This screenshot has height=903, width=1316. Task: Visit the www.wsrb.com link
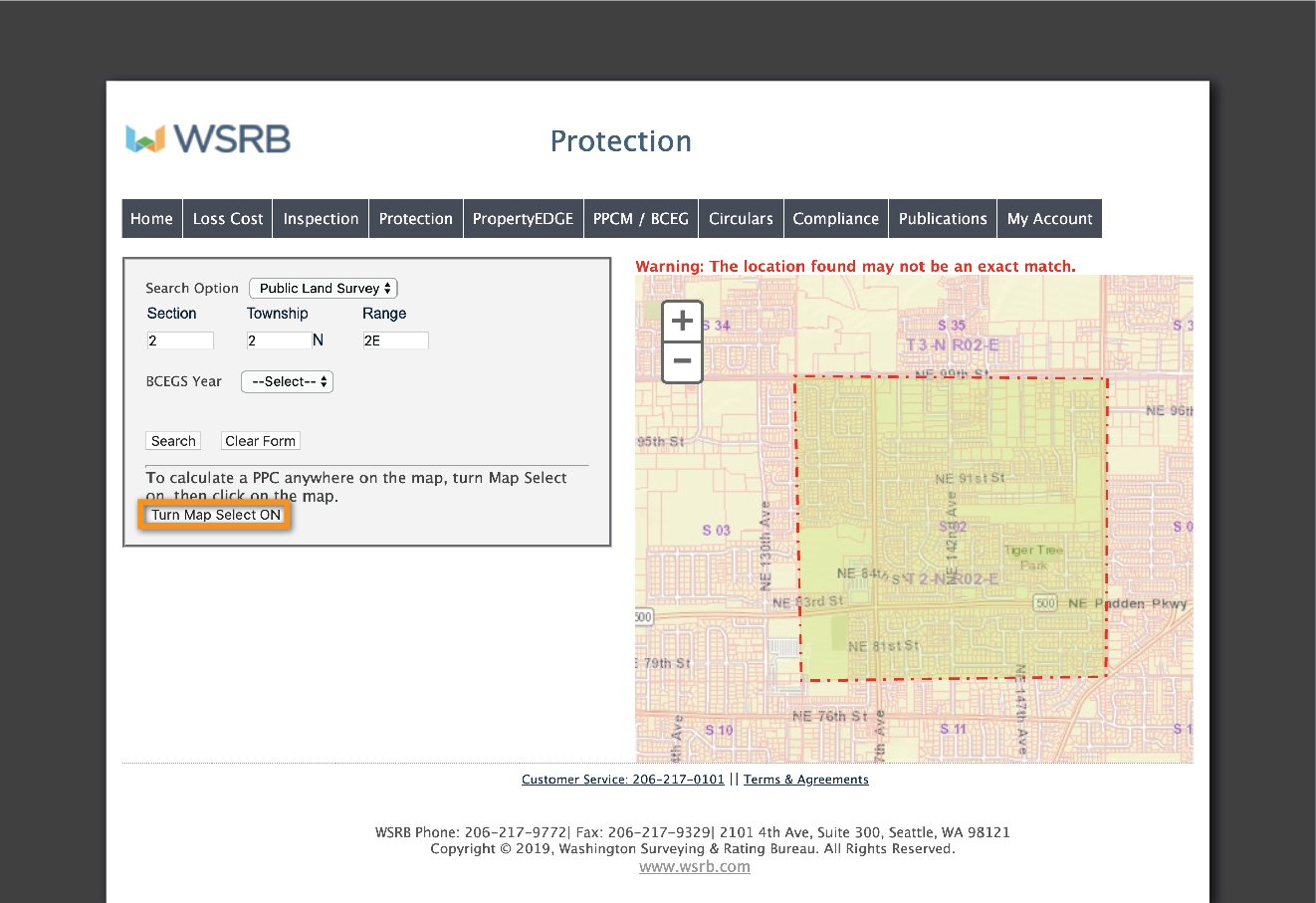(x=694, y=866)
